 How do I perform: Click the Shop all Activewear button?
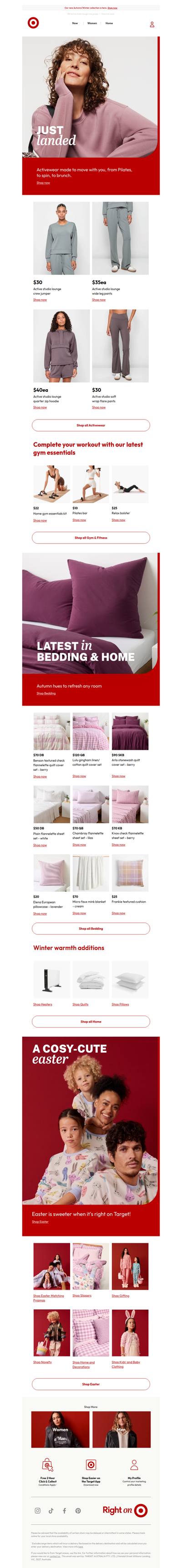coord(91,426)
